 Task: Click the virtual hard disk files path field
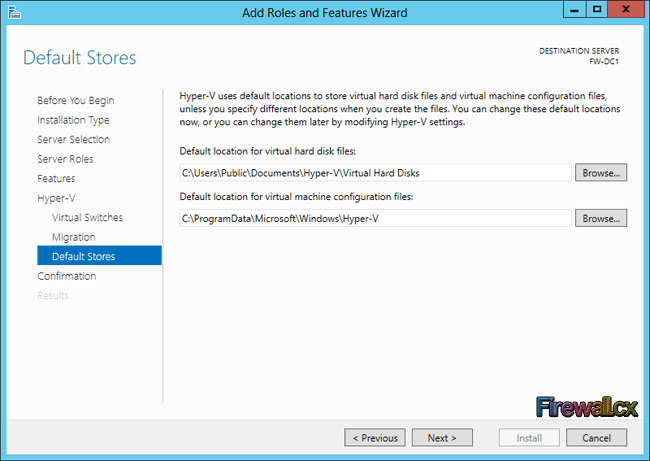click(376, 172)
